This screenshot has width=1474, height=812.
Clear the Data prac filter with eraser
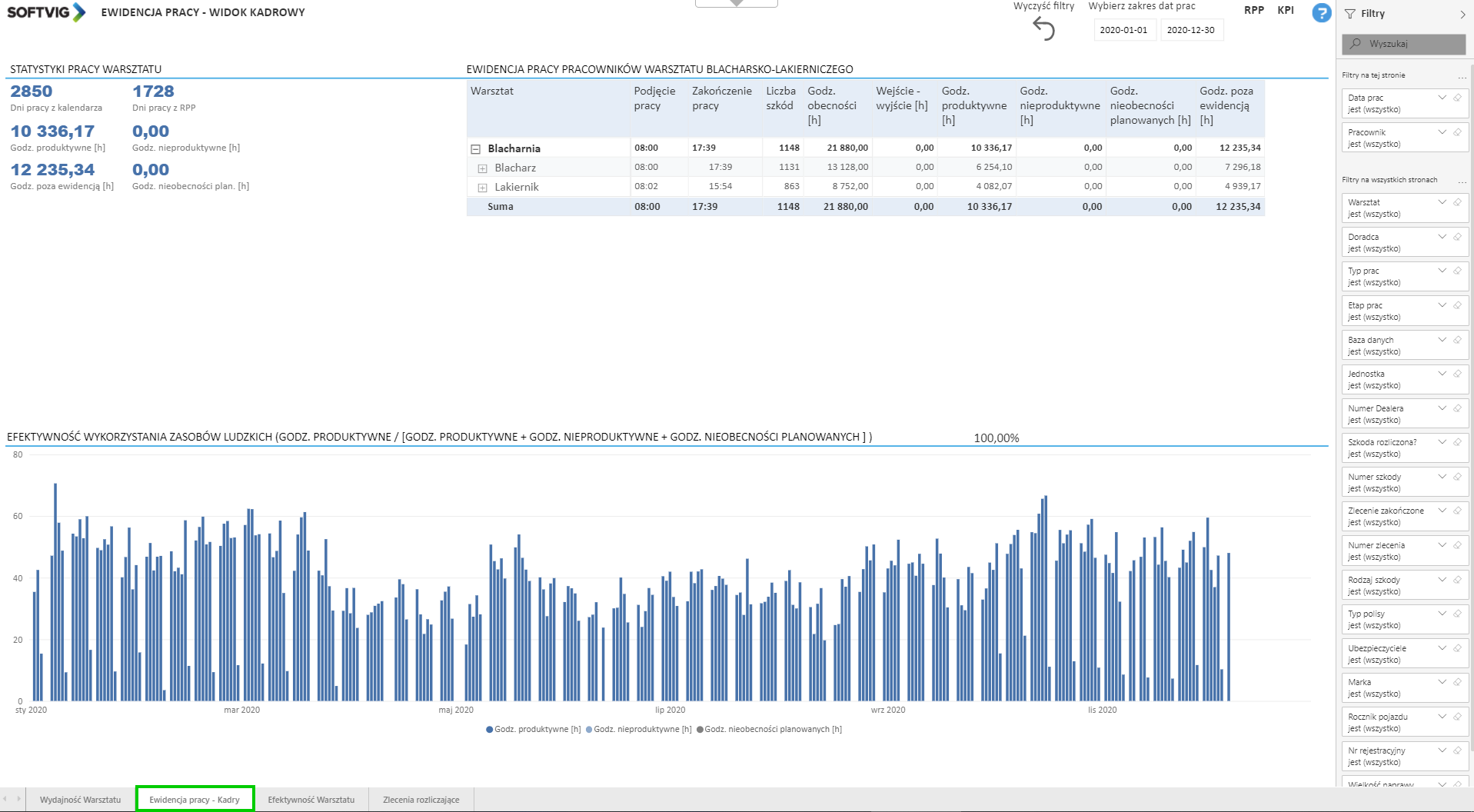1457,98
